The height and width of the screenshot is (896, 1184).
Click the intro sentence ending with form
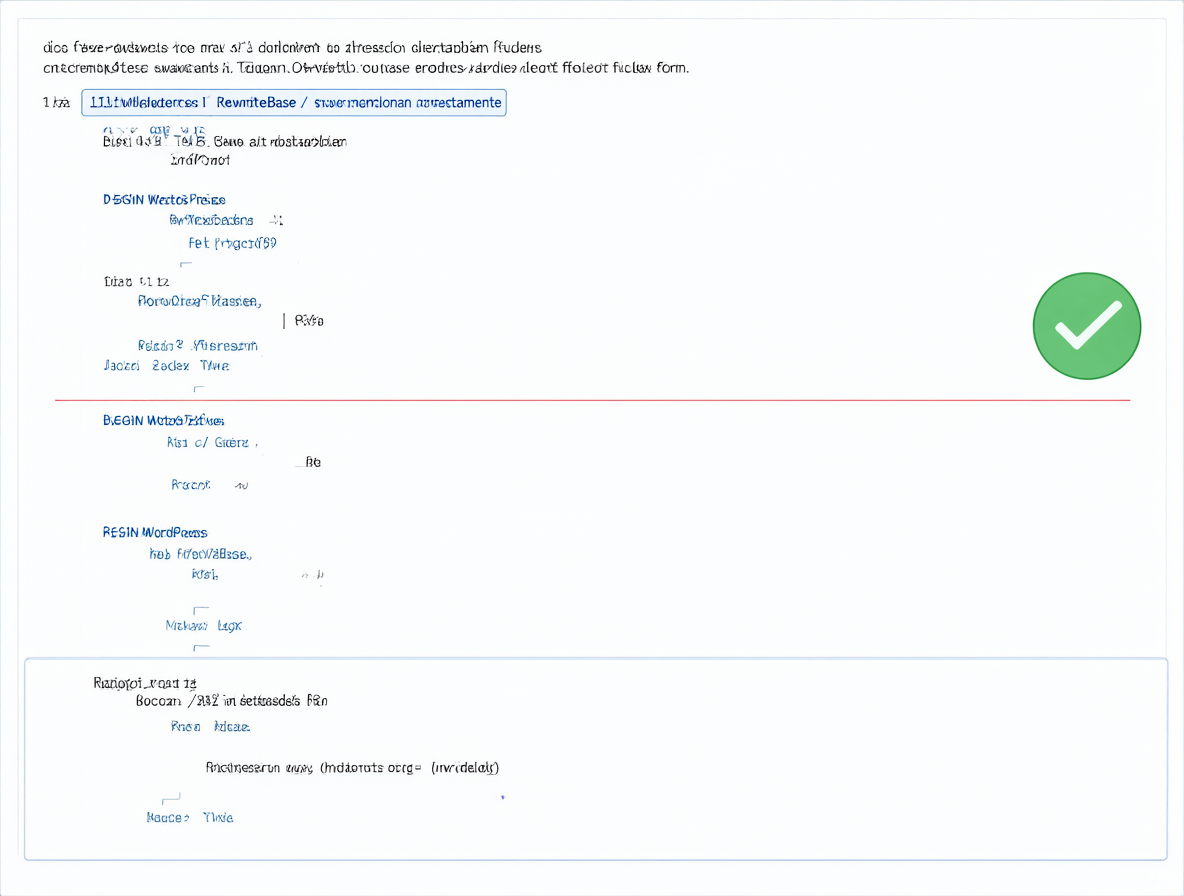pos(366,68)
